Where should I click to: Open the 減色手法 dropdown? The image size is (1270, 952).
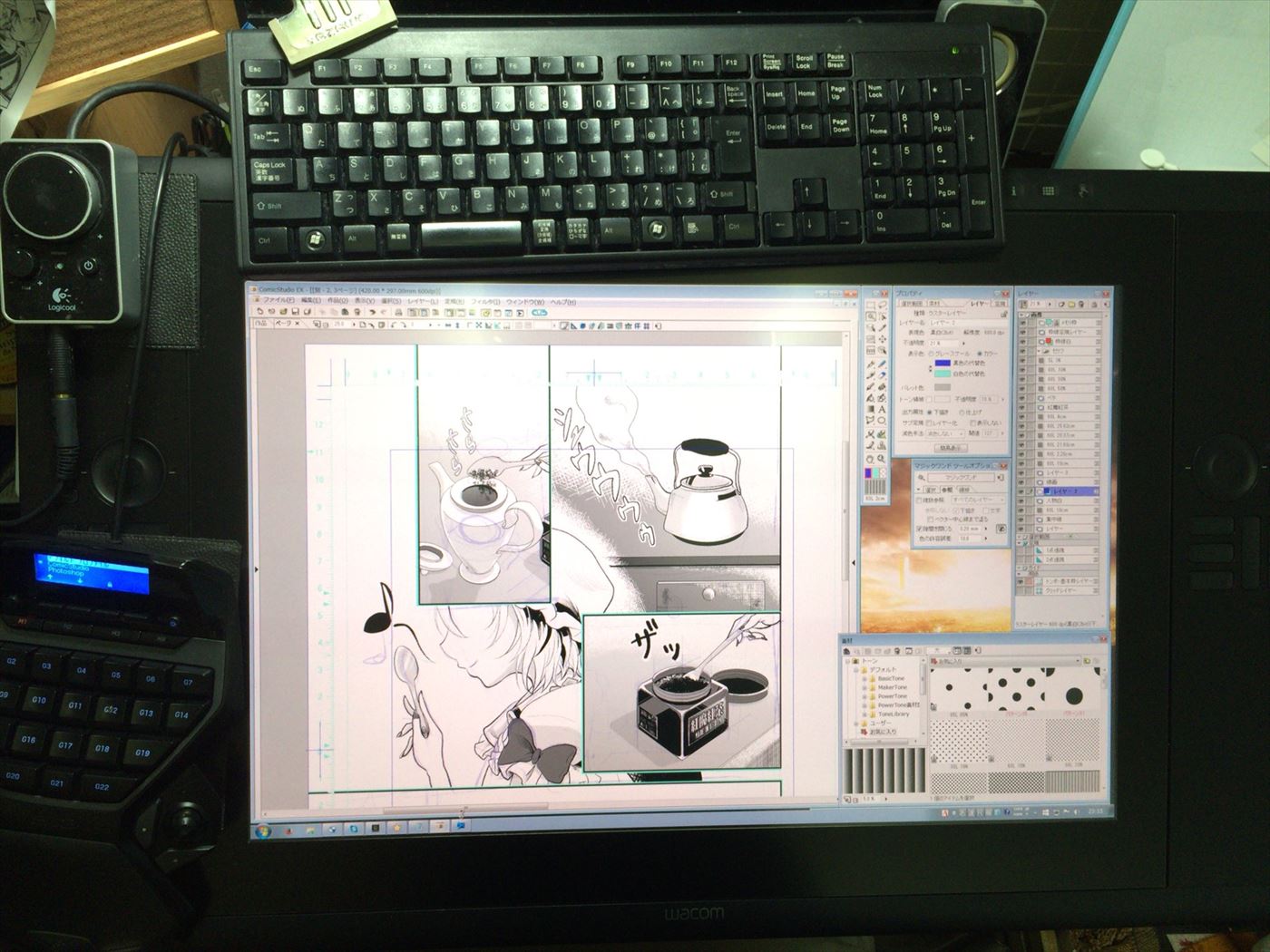(945, 433)
